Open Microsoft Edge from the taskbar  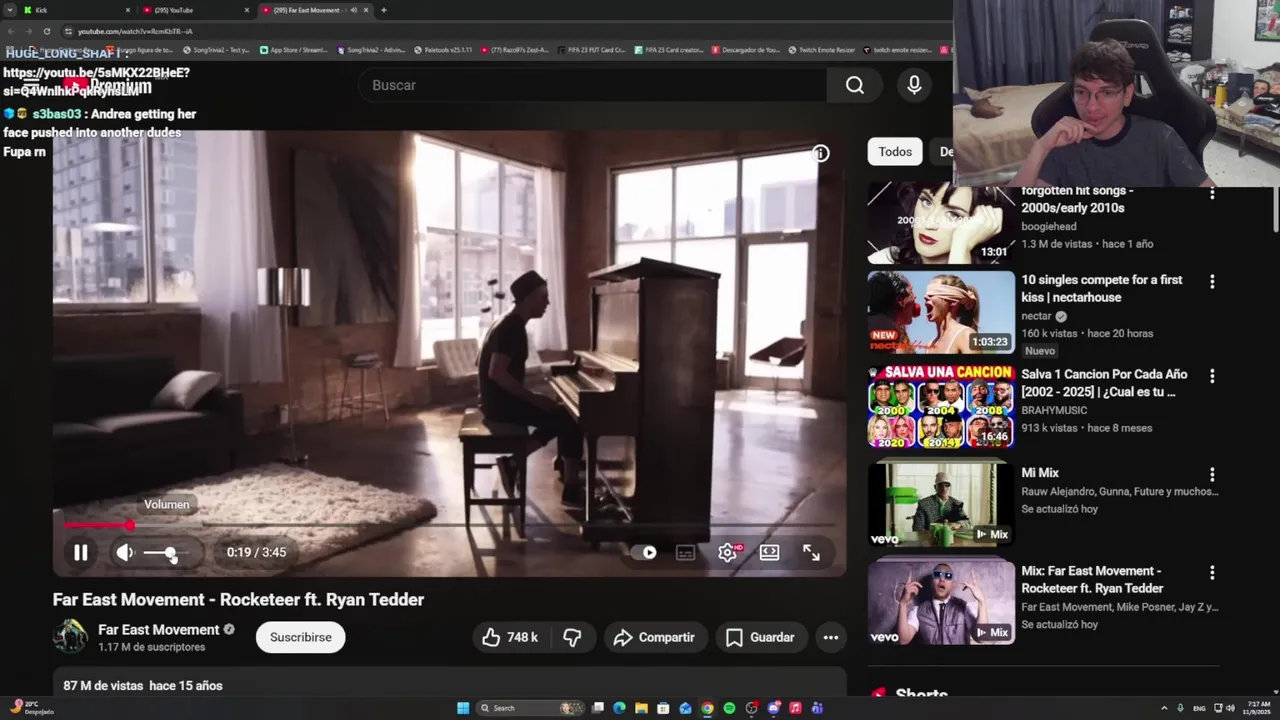tap(619, 708)
